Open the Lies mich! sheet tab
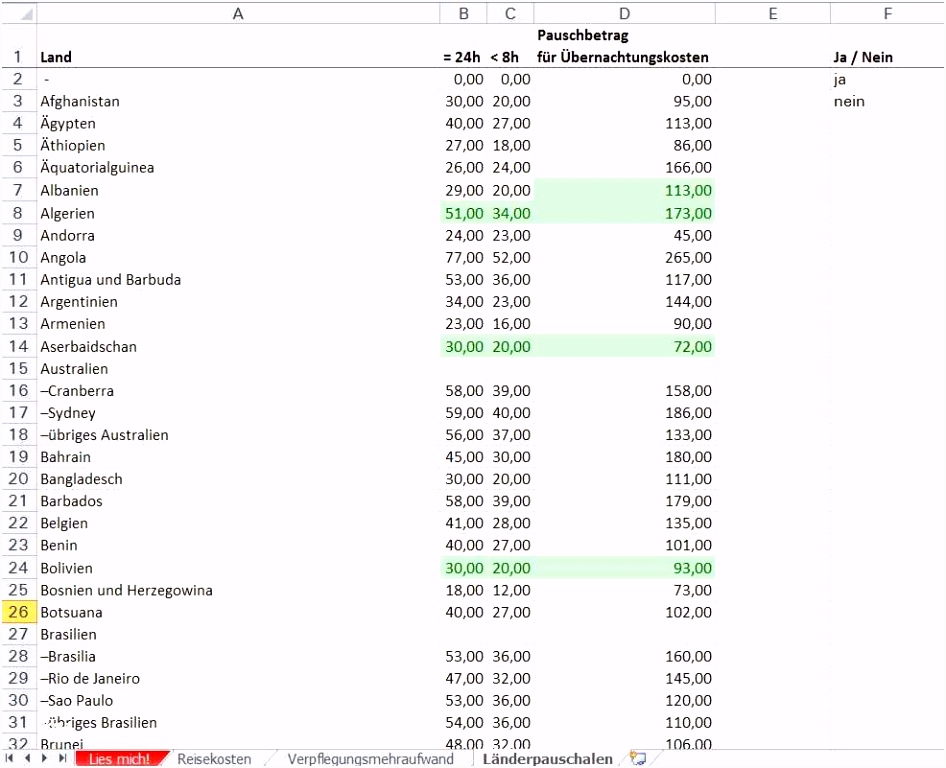Viewport: 946px width, 768px height. 119,759
